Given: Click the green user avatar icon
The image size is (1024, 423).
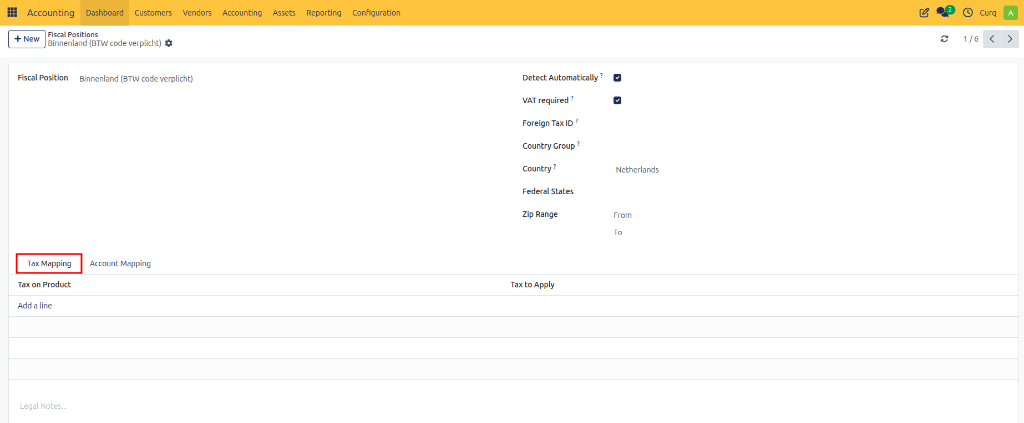Looking at the screenshot, I should pos(1010,12).
